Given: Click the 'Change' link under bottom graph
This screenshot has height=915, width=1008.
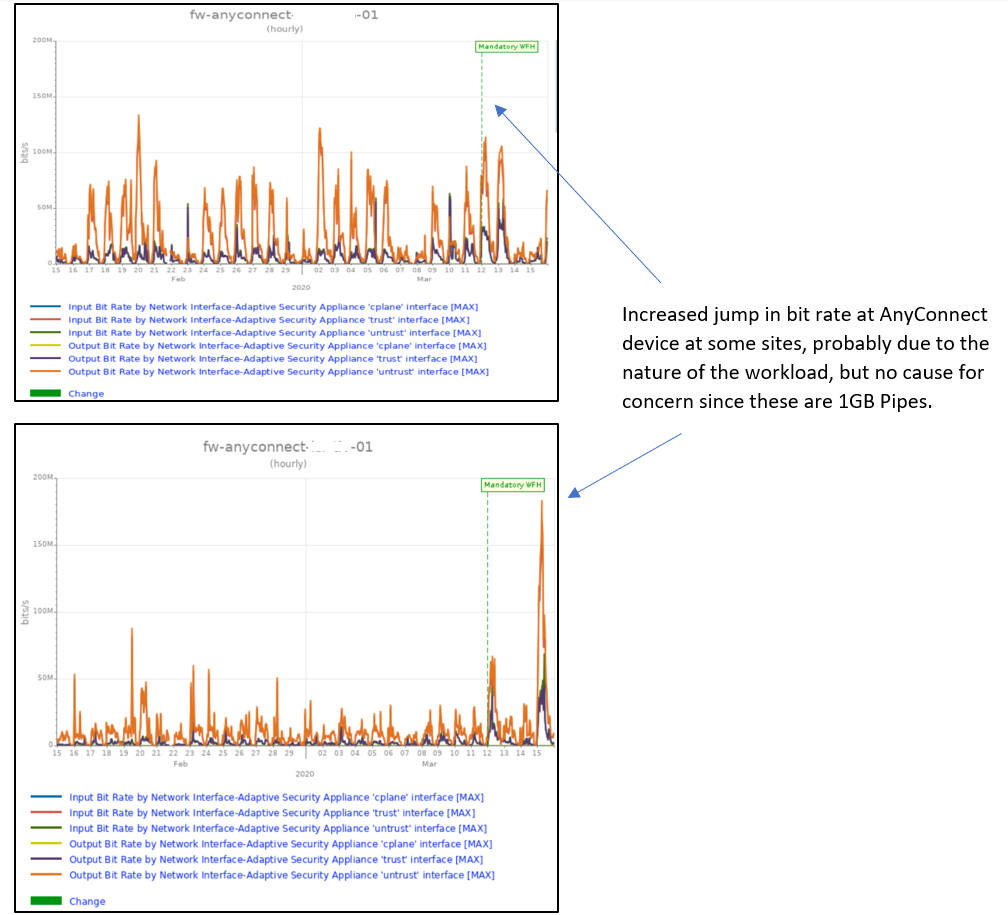Looking at the screenshot, I should (87, 902).
